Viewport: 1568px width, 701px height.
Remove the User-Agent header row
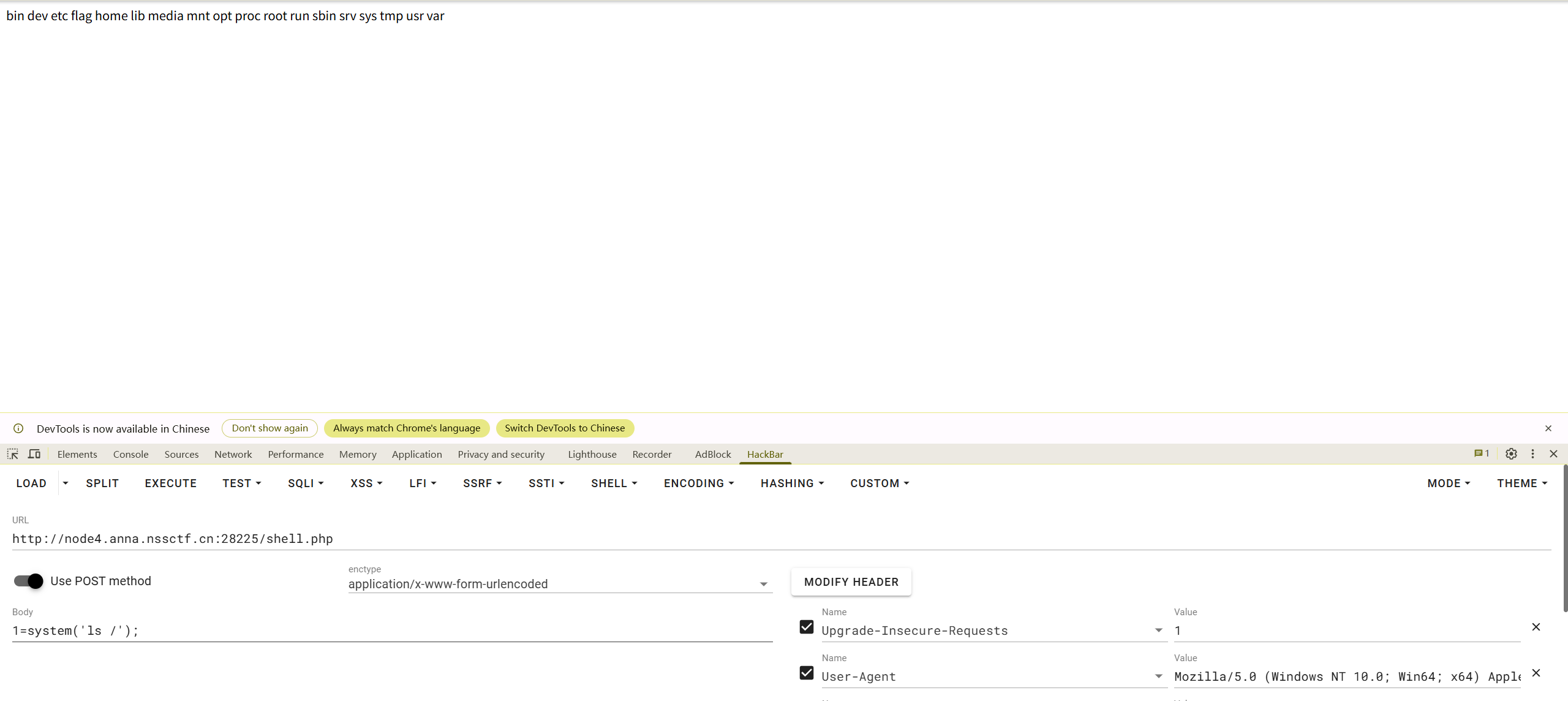point(1536,673)
